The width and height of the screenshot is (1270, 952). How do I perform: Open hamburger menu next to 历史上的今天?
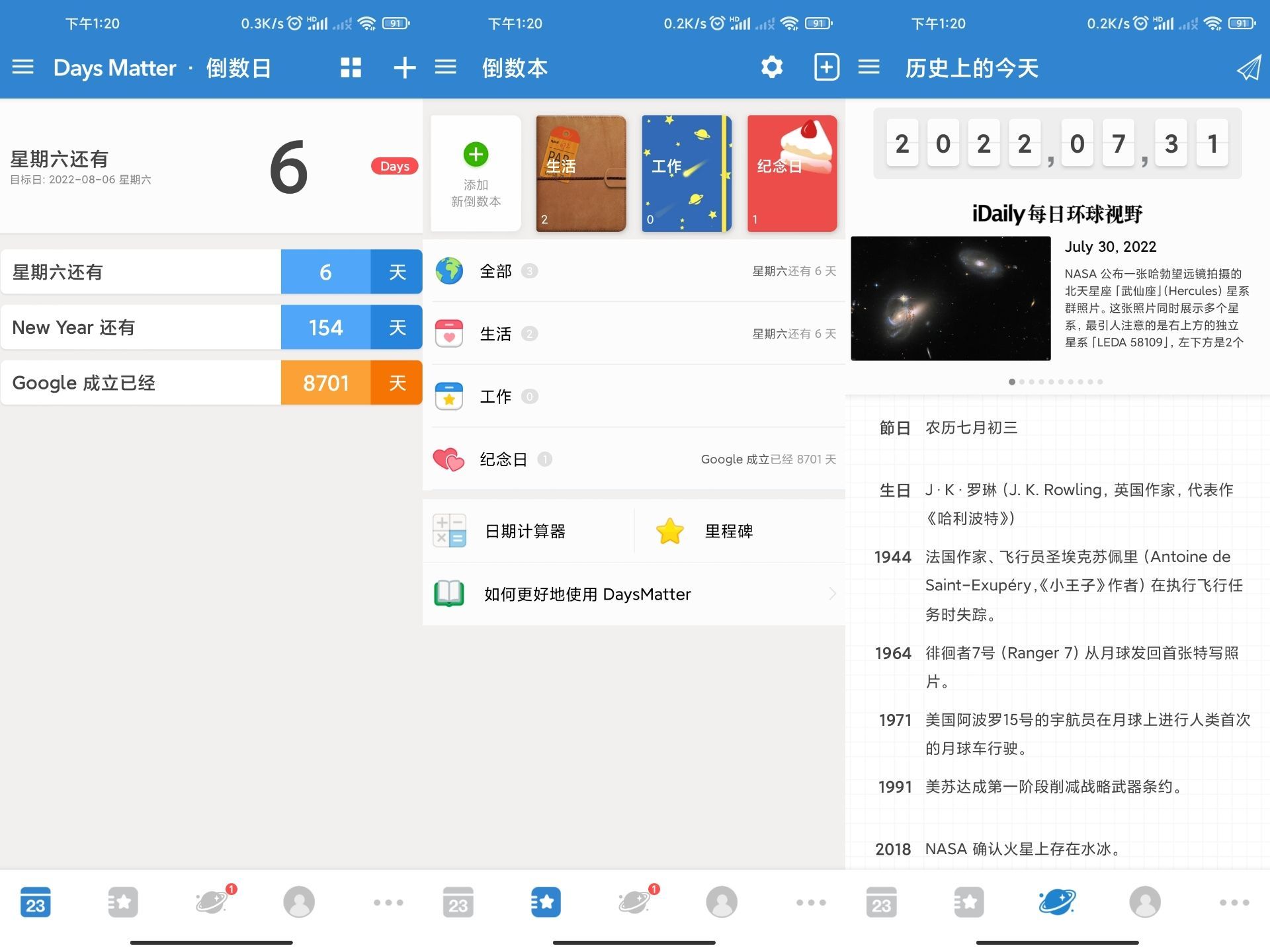(x=868, y=67)
